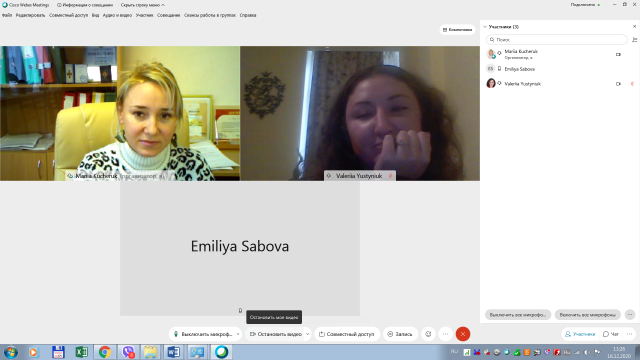Open the Аудио и видео menu
Viewport: 640px width, 360px height.
click(117, 15)
